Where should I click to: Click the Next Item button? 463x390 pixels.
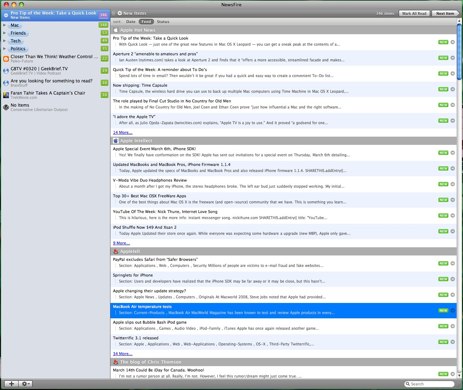(x=445, y=13)
